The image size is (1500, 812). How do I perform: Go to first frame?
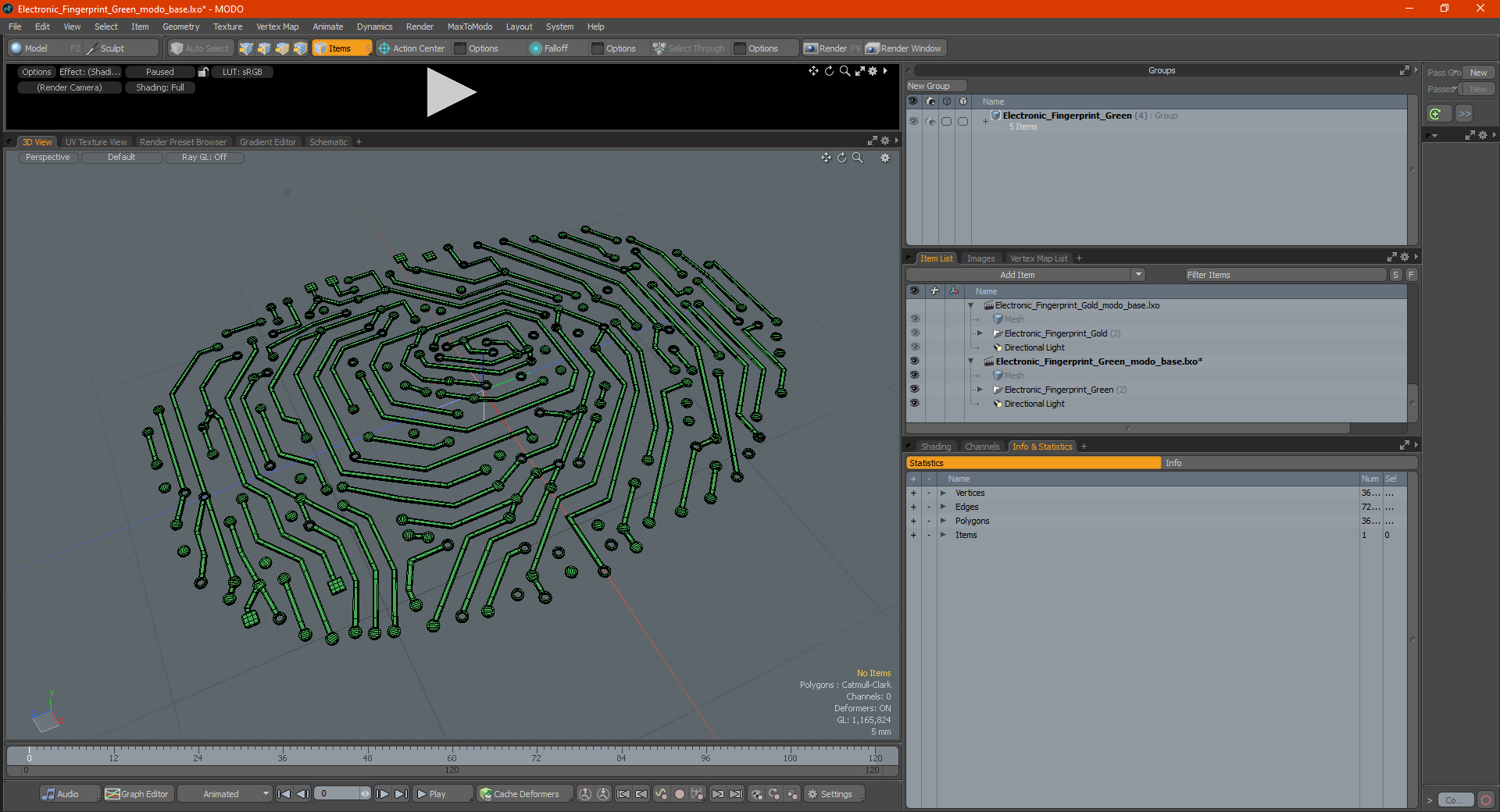click(x=284, y=794)
